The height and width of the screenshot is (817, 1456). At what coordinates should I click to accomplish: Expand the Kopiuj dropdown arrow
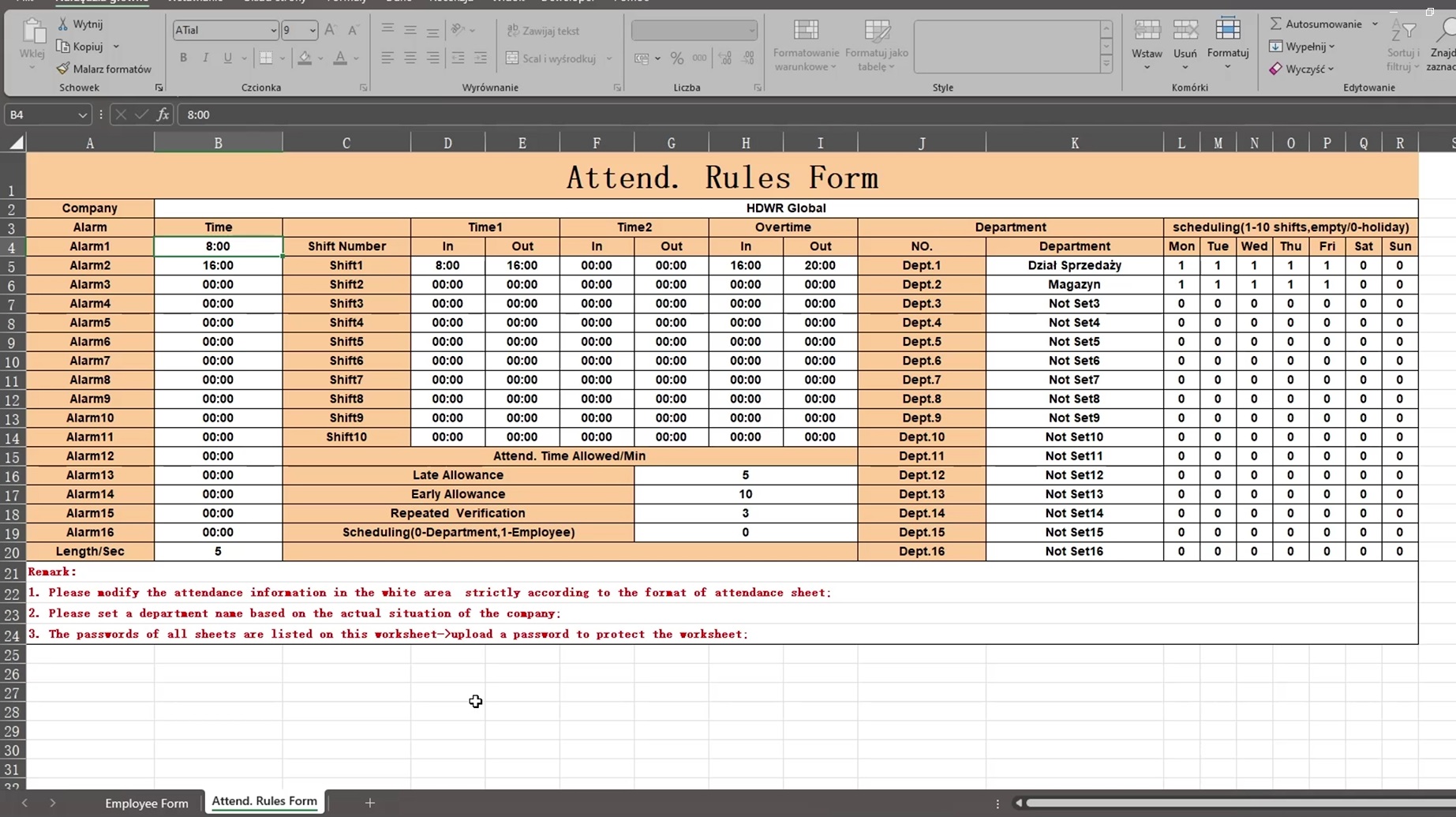(x=116, y=47)
